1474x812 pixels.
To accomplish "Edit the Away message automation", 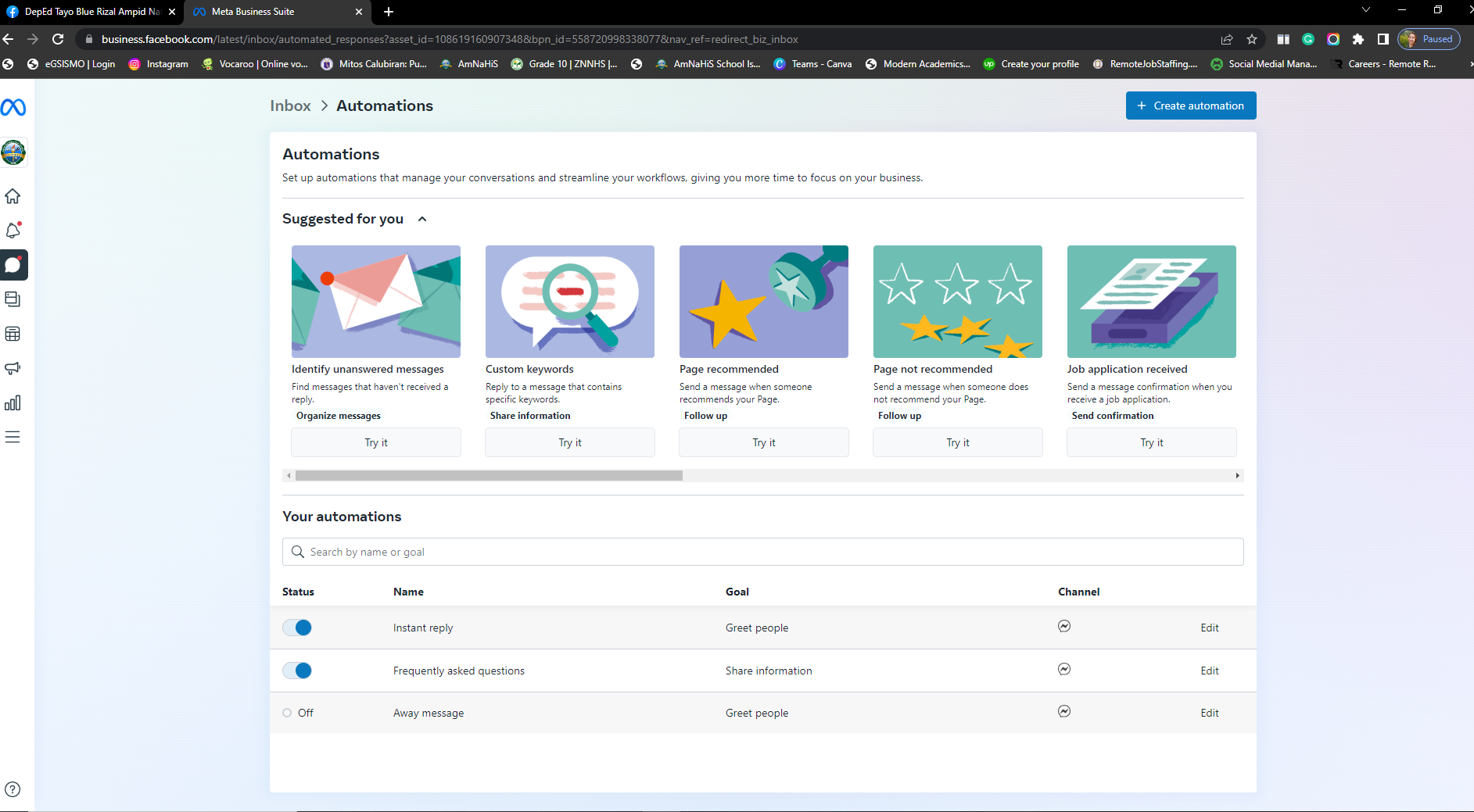I will point(1210,713).
